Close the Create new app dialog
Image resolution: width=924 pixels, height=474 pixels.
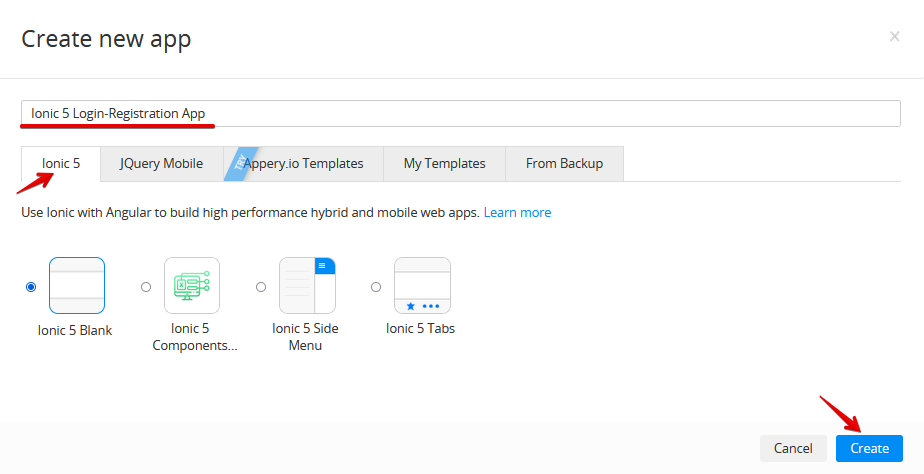point(895,37)
